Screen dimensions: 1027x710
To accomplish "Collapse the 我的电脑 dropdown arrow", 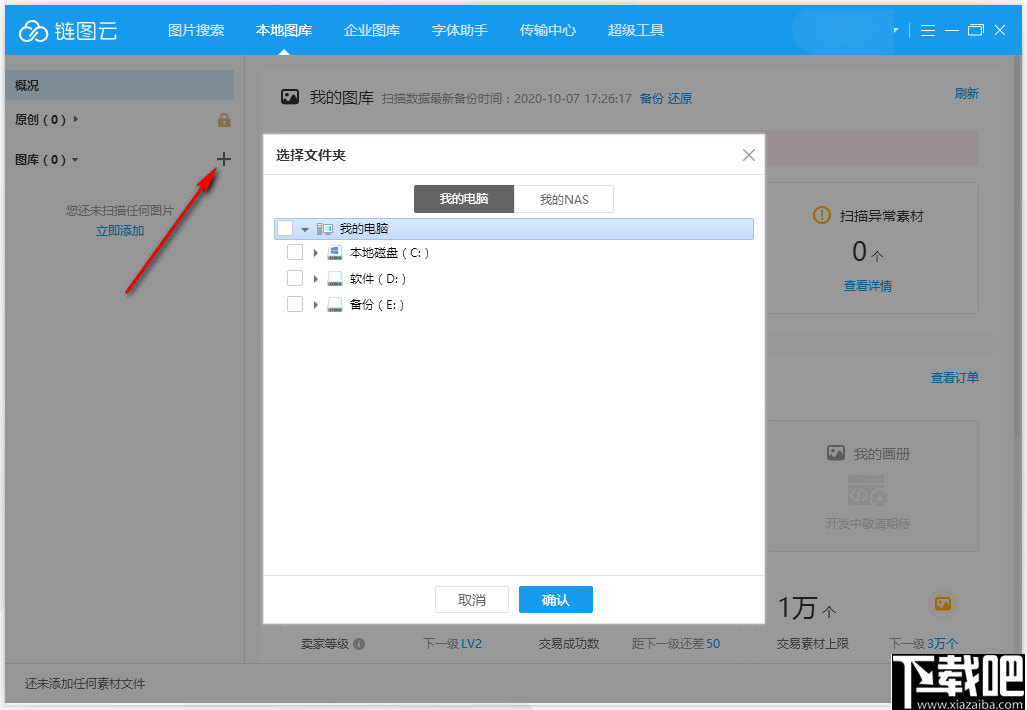I will coord(305,228).
